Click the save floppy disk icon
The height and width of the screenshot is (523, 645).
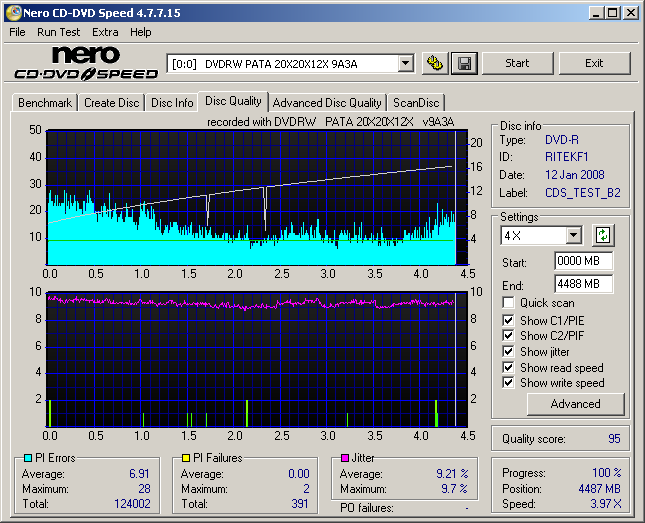(x=464, y=63)
